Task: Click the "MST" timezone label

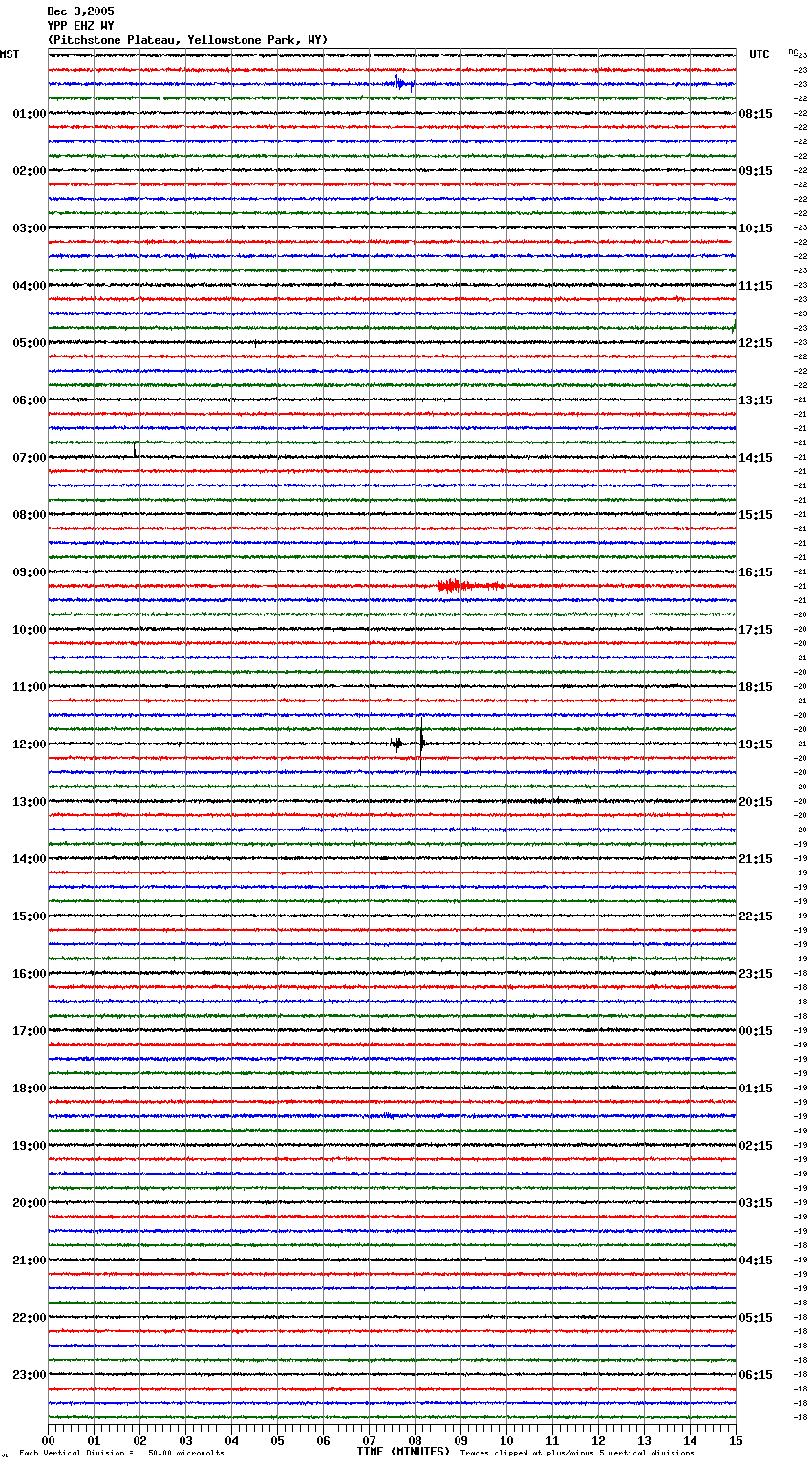Action: (10, 54)
